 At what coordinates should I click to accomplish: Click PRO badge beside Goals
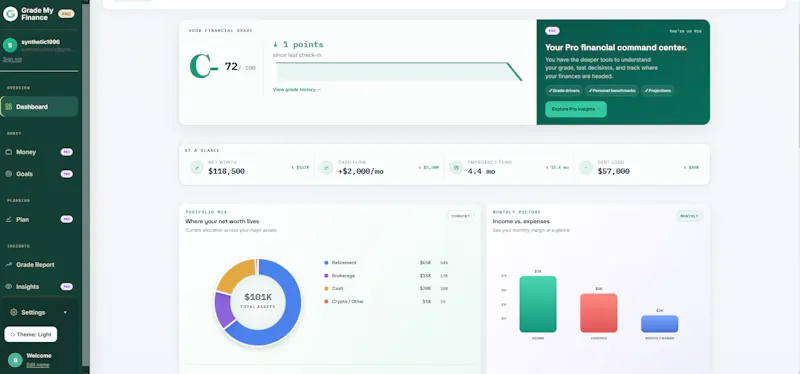[66, 174]
